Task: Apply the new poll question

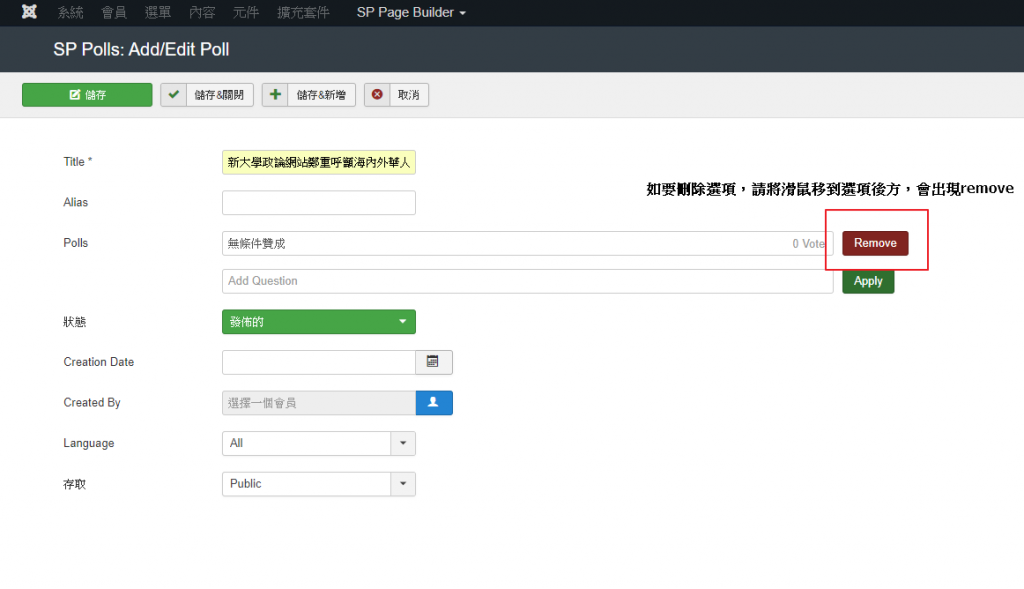Action: (867, 281)
